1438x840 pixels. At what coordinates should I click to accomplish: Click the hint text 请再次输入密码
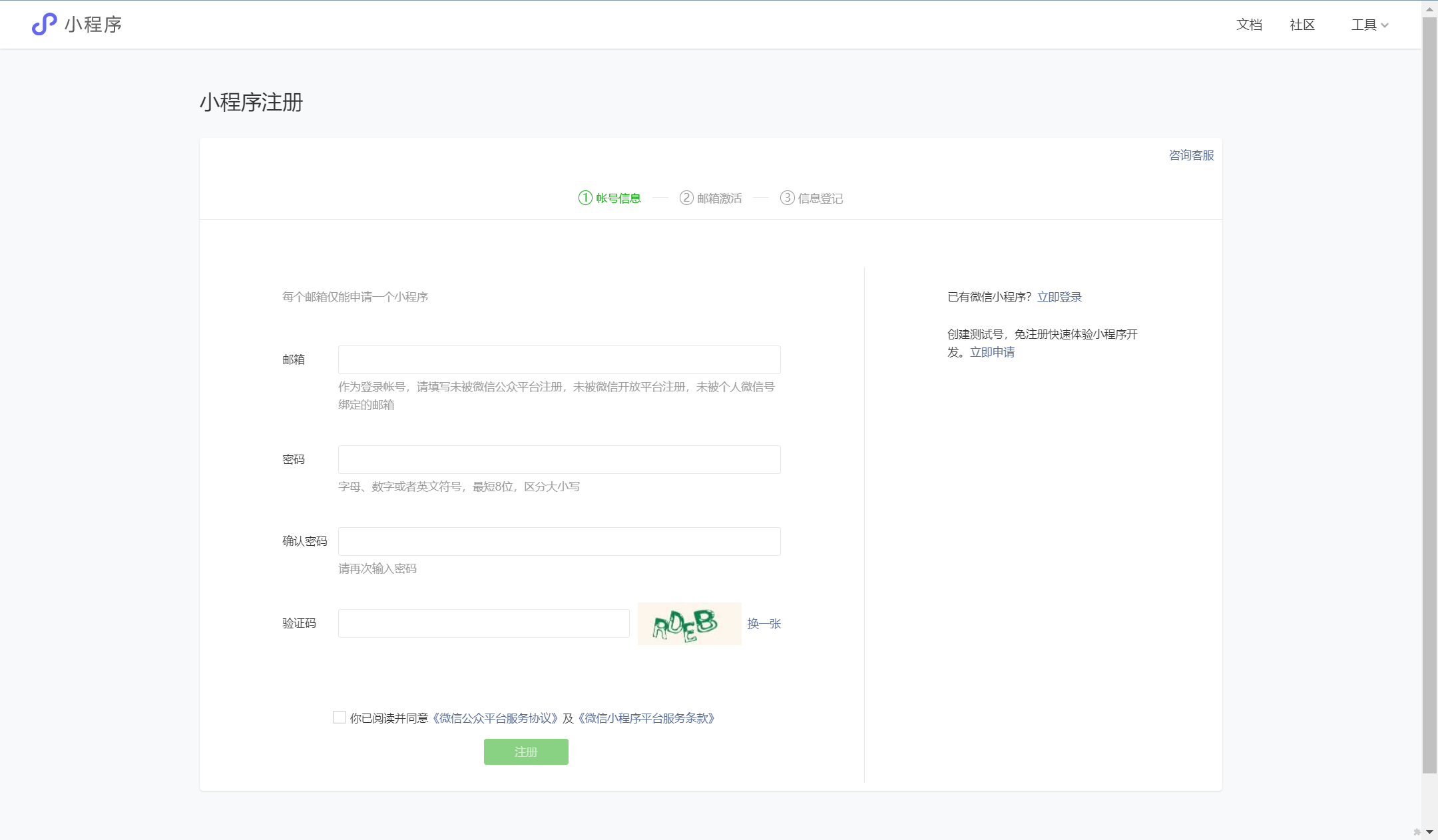pos(377,568)
